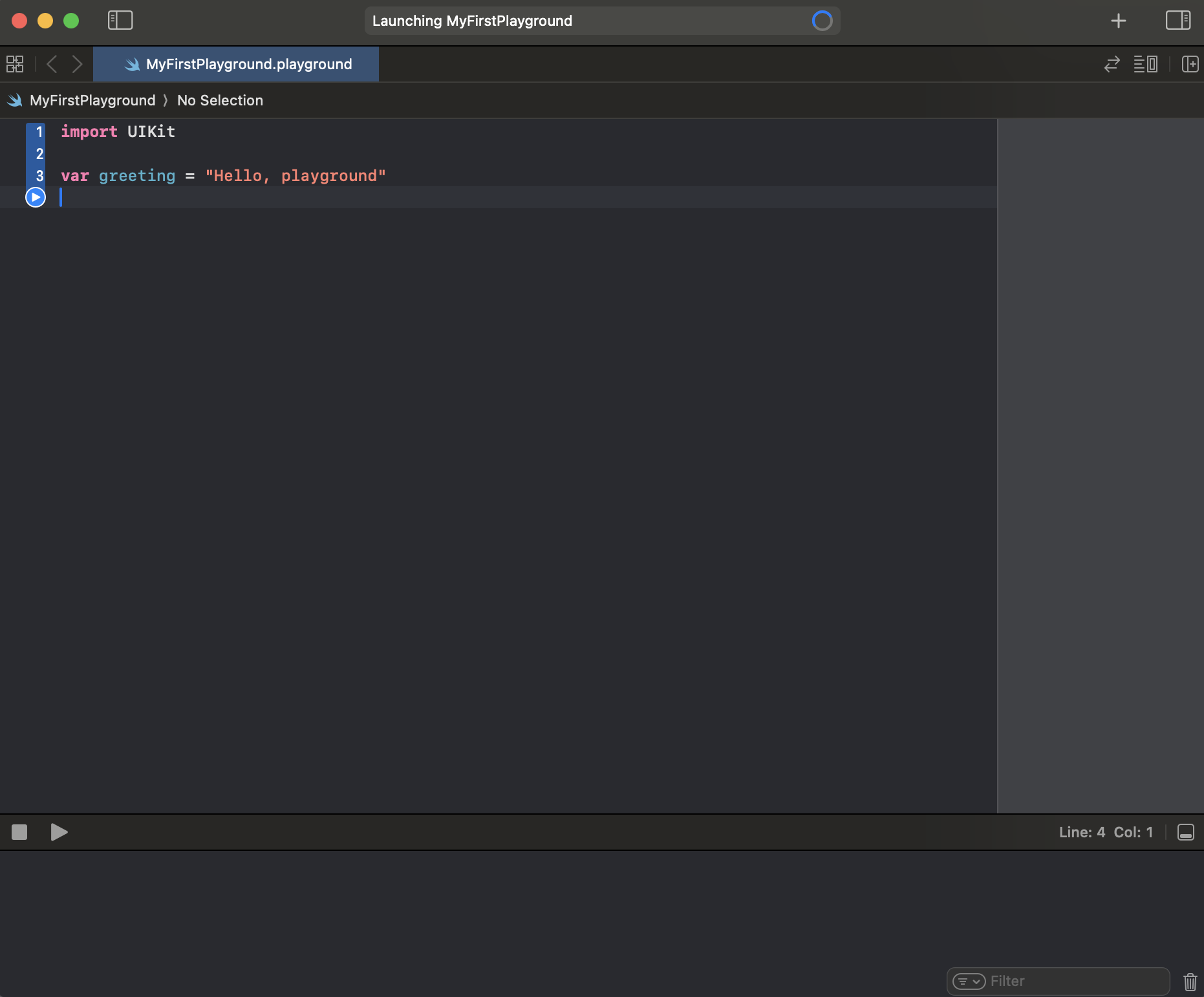Viewport: 1204px width, 997px height.
Task: Click No Selection in the jump bar
Action: pyautogui.click(x=220, y=100)
